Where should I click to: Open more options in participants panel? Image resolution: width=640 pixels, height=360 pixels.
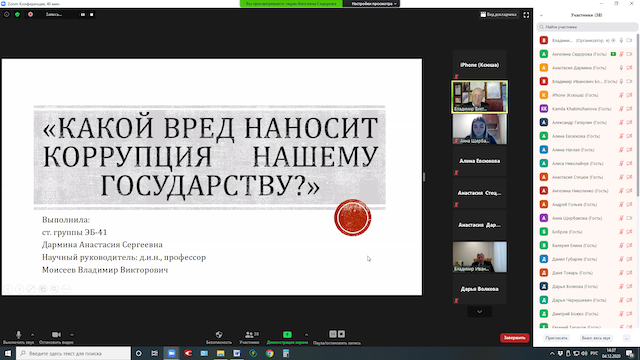tap(626, 338)
